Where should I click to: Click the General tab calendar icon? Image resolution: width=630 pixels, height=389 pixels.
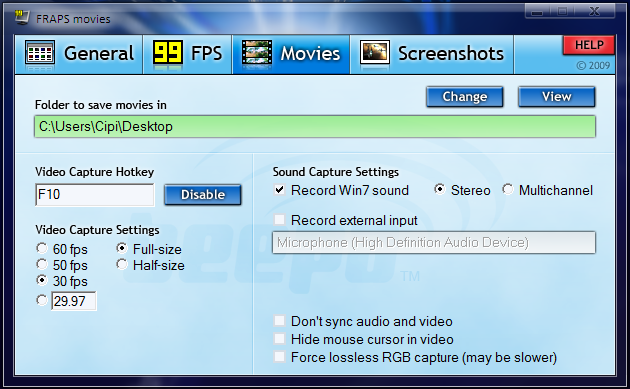40,53
